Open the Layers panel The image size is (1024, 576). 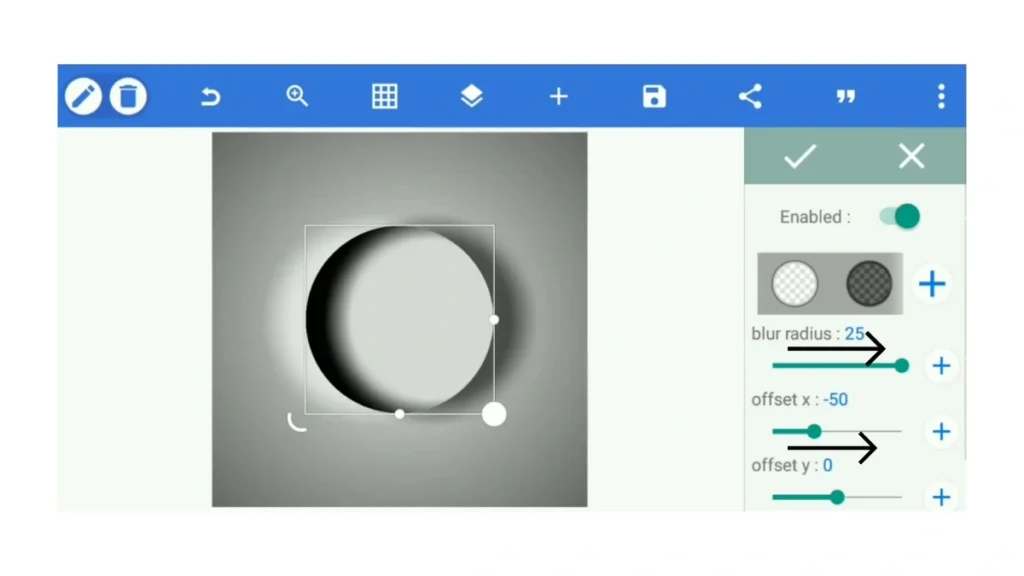(x=471, y=96)
